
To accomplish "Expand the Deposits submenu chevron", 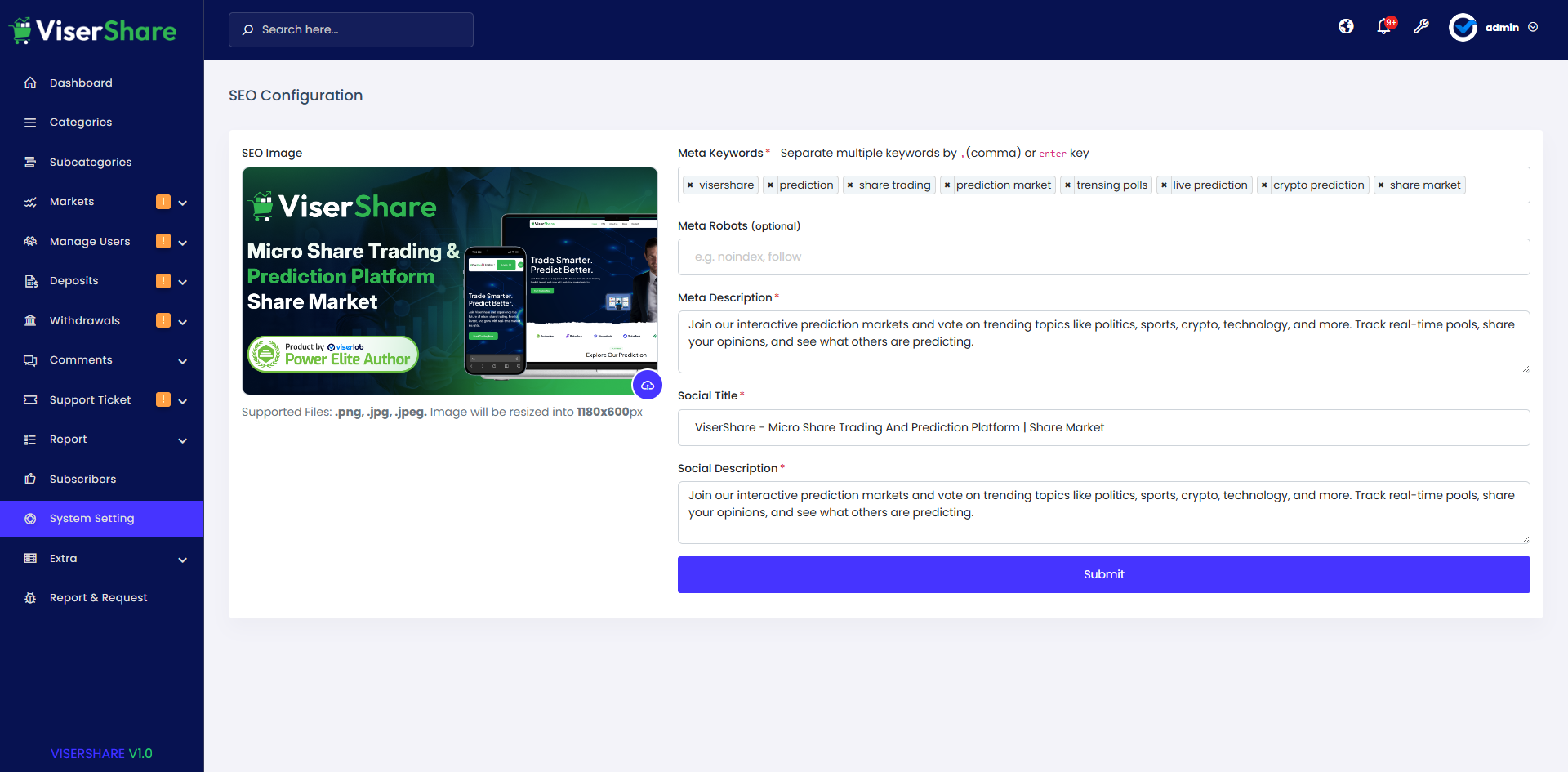I will (x=183, y=282).
